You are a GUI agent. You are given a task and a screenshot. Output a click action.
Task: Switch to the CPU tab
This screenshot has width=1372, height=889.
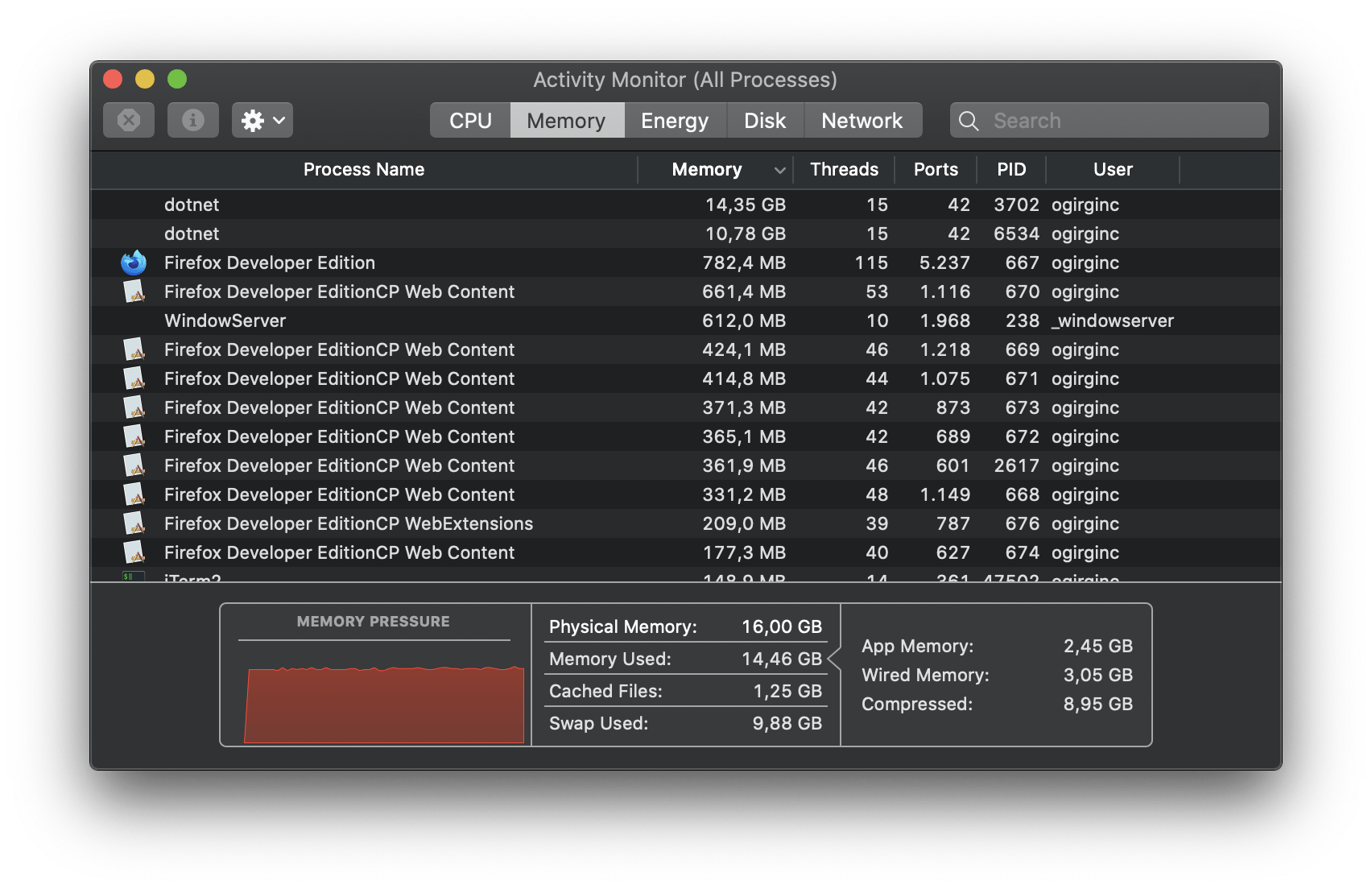tap(470, 121)
